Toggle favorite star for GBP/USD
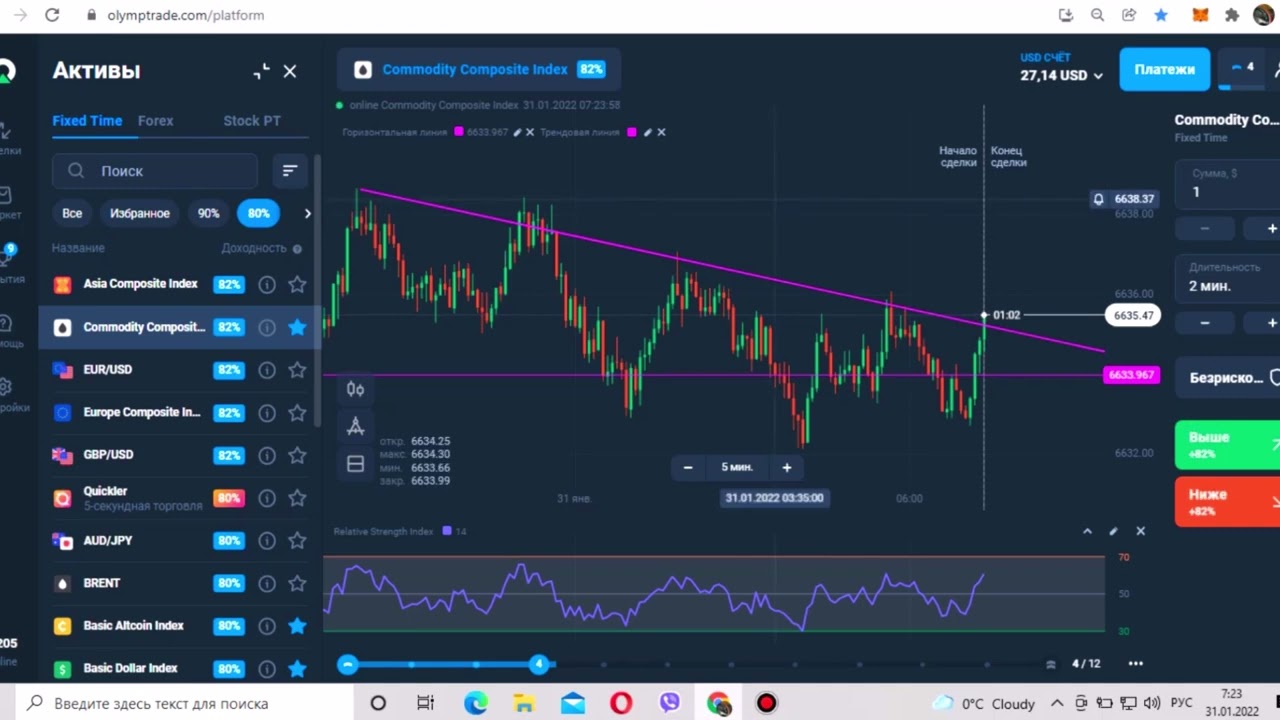This screenshot has height=720, width=1280. coord(297,455)
